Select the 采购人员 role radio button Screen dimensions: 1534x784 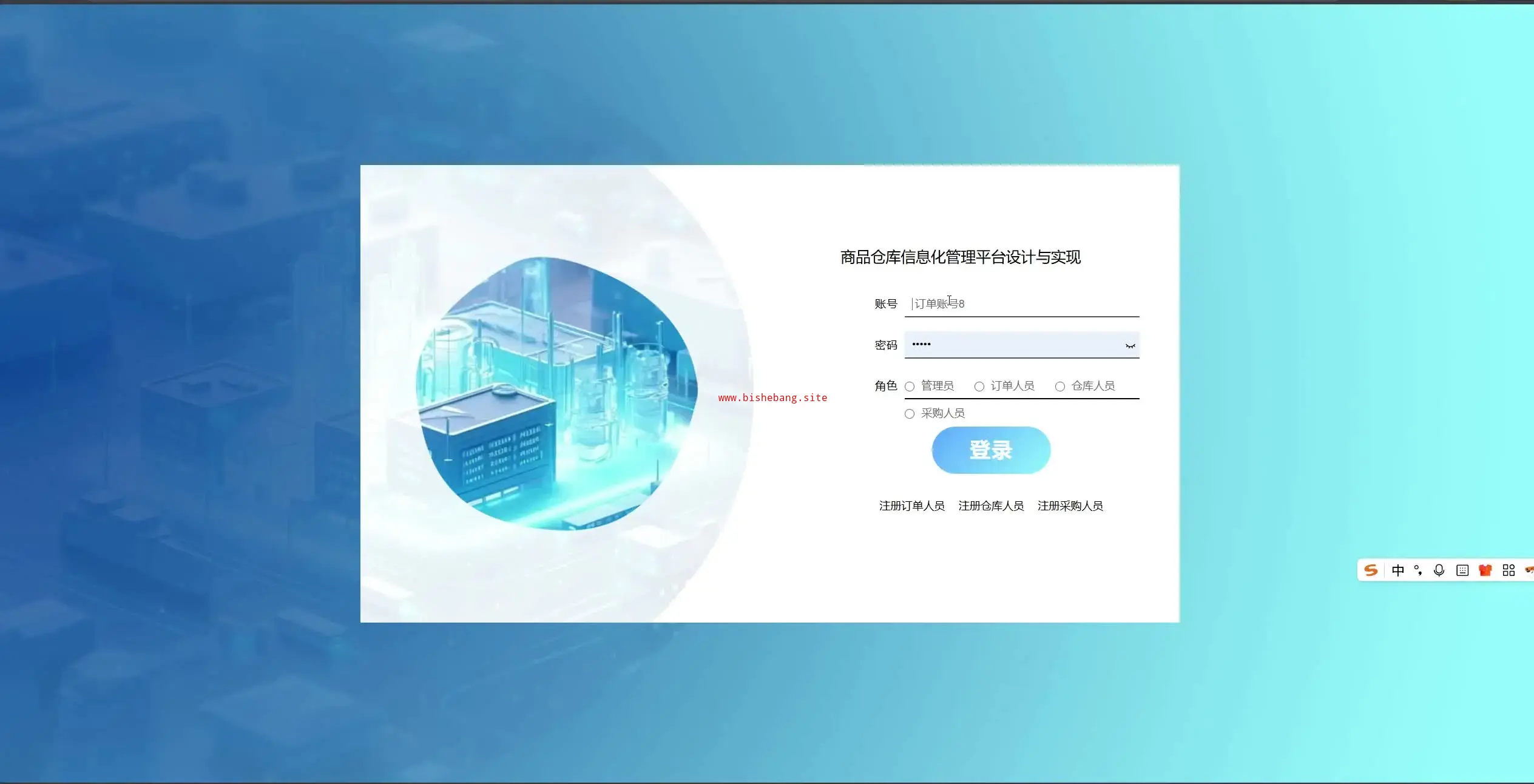910,414
